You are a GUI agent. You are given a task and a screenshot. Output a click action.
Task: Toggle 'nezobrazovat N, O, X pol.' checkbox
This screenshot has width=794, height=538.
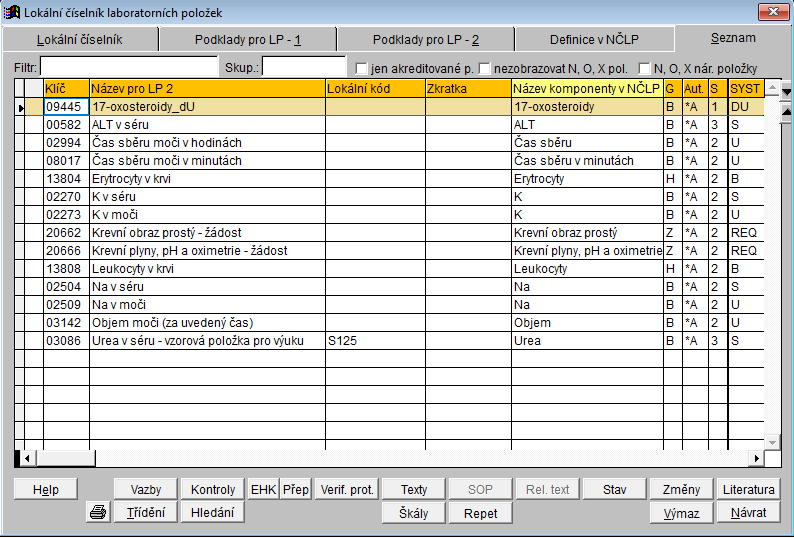click(485, 69)
